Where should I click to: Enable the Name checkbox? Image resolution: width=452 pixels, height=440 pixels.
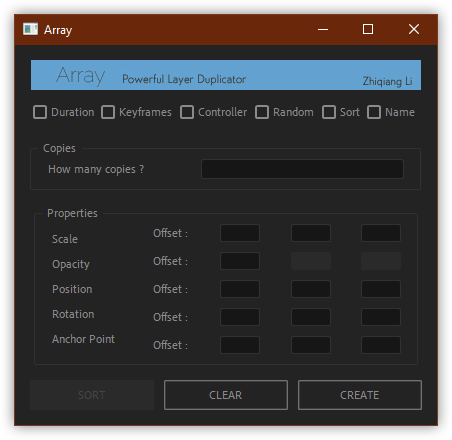374,112
